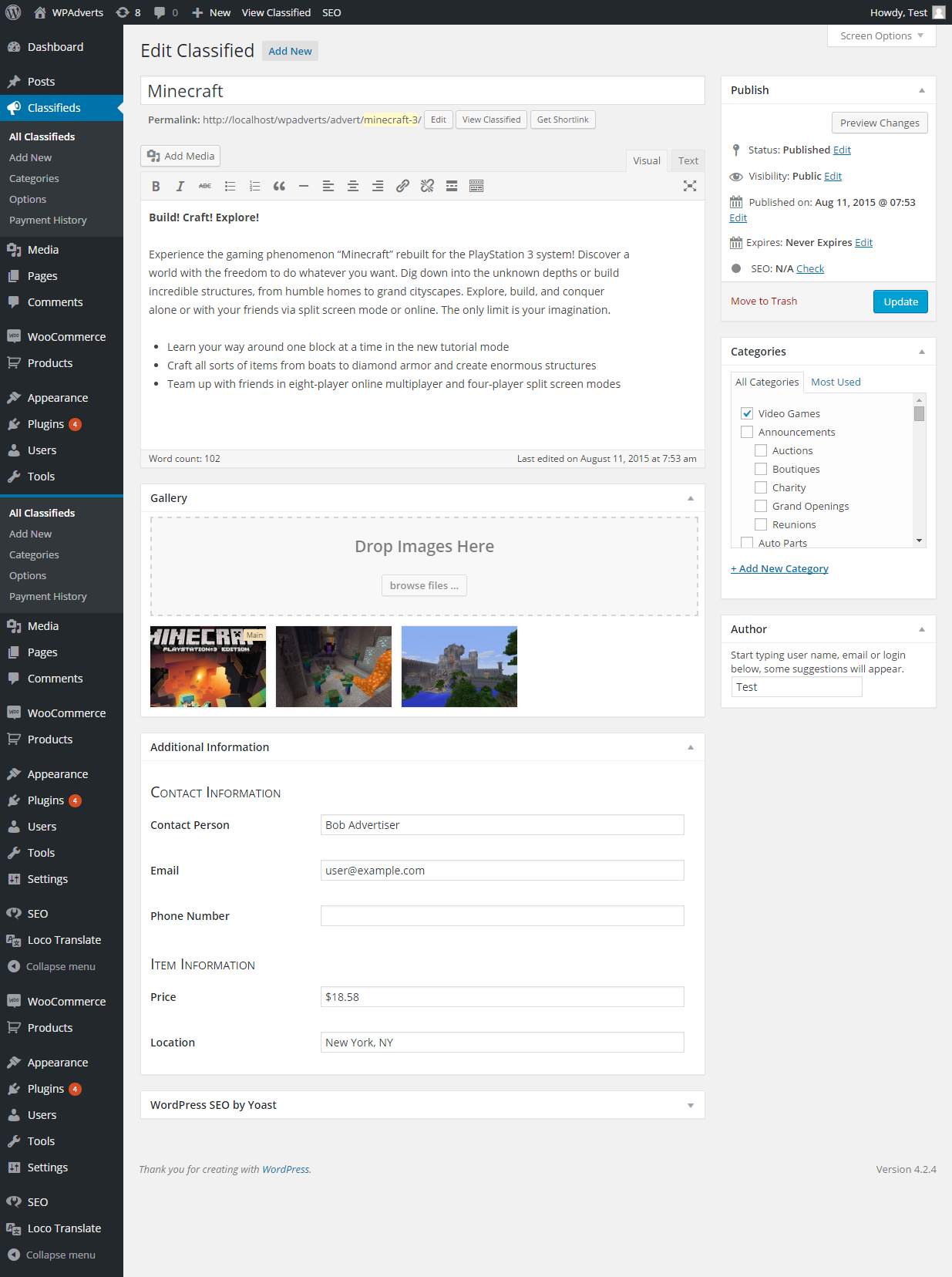Click browse files in Gallery
Image resolution: width=952 pixels, height=1277 pixels.
tap(424, 585)
